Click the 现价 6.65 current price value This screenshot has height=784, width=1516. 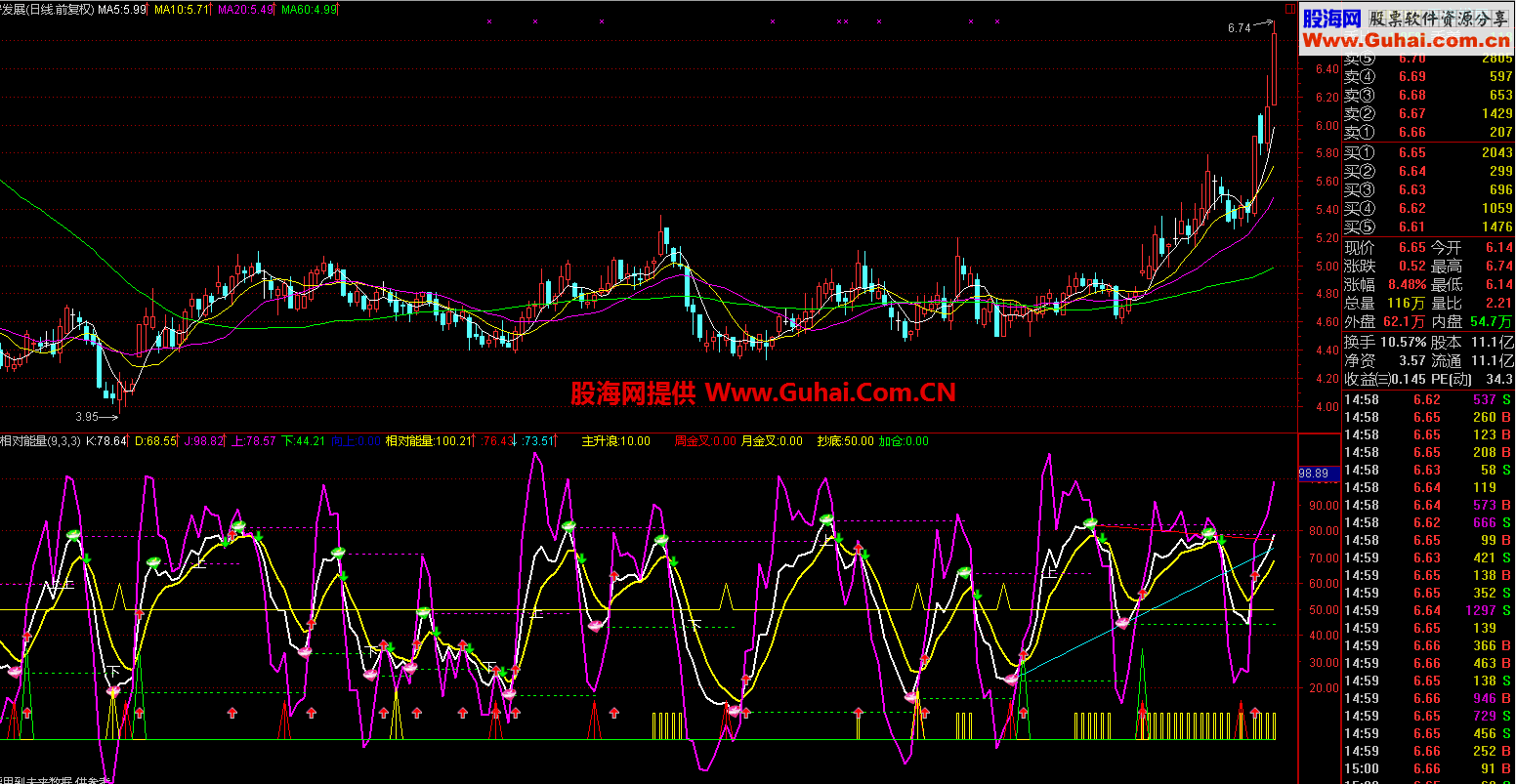(1412, 248)
